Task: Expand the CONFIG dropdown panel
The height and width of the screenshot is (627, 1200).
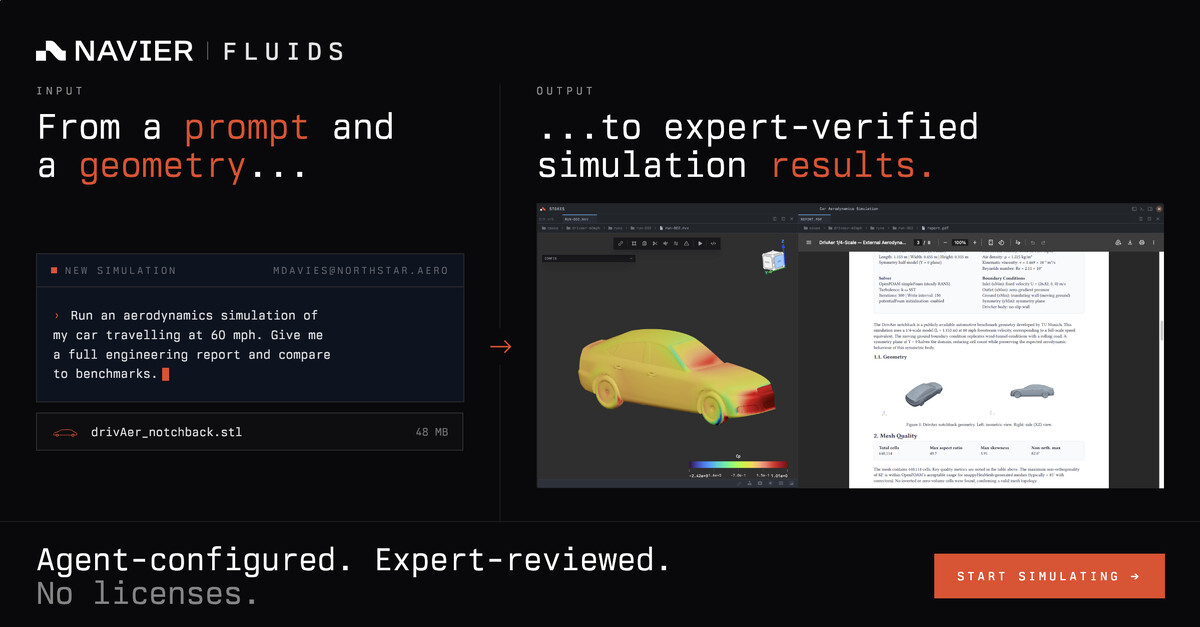Action: [588, 258]
